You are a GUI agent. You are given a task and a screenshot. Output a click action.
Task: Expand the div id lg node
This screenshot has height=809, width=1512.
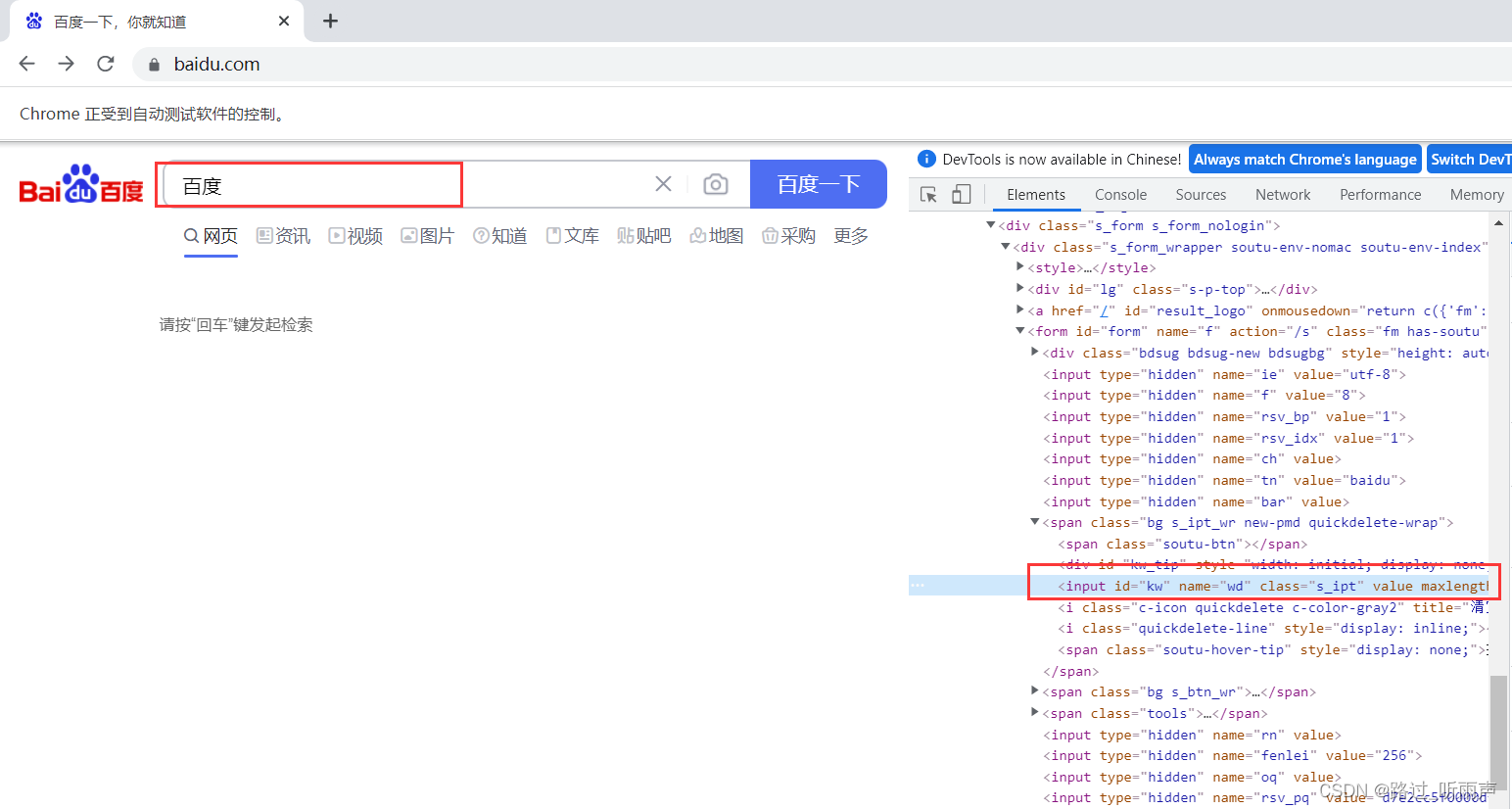[x=1020, y=289]
